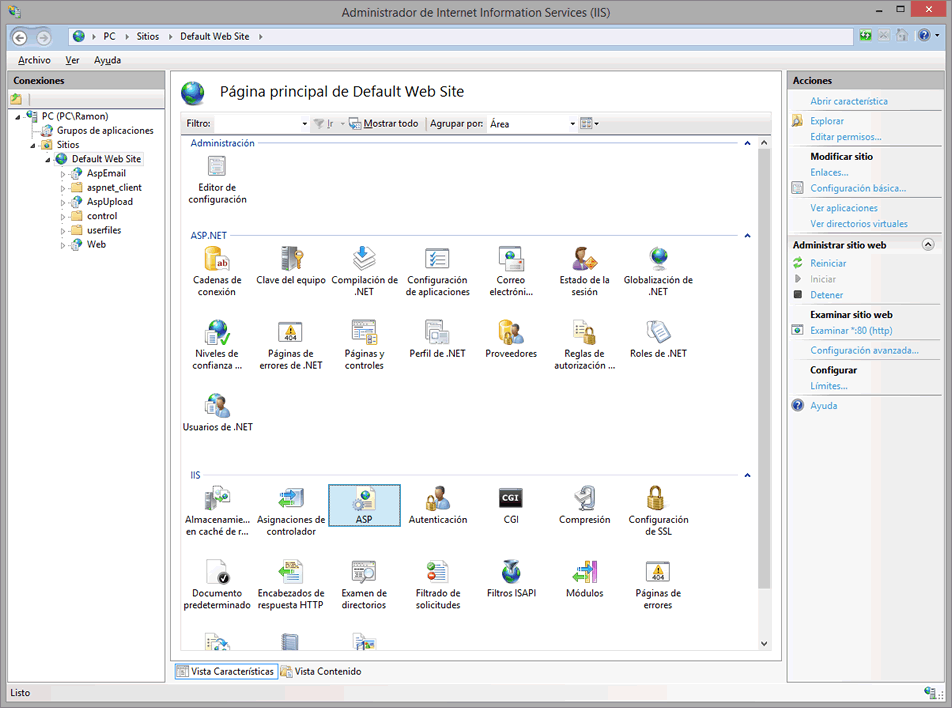Viewport: 952px width, 708px height.
Task: Expand the AspEmail tree node
Action: pos(63,174)
